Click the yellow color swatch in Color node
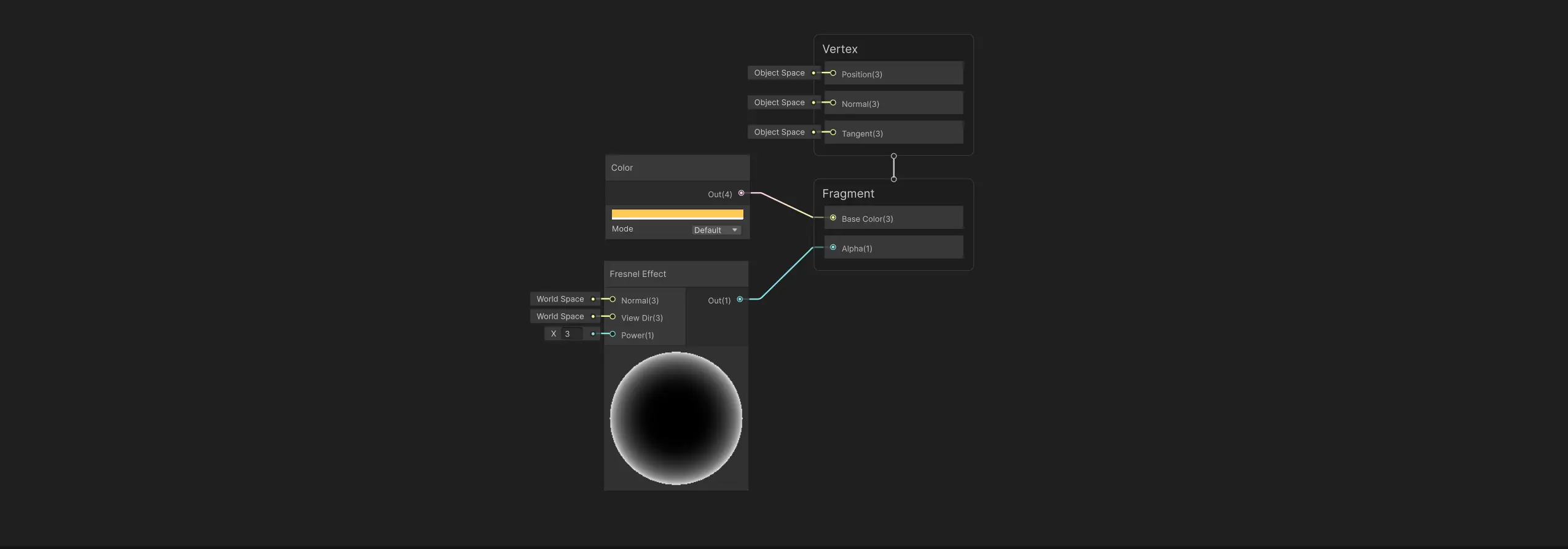1568x549 pixels. [x=677, y=214]
